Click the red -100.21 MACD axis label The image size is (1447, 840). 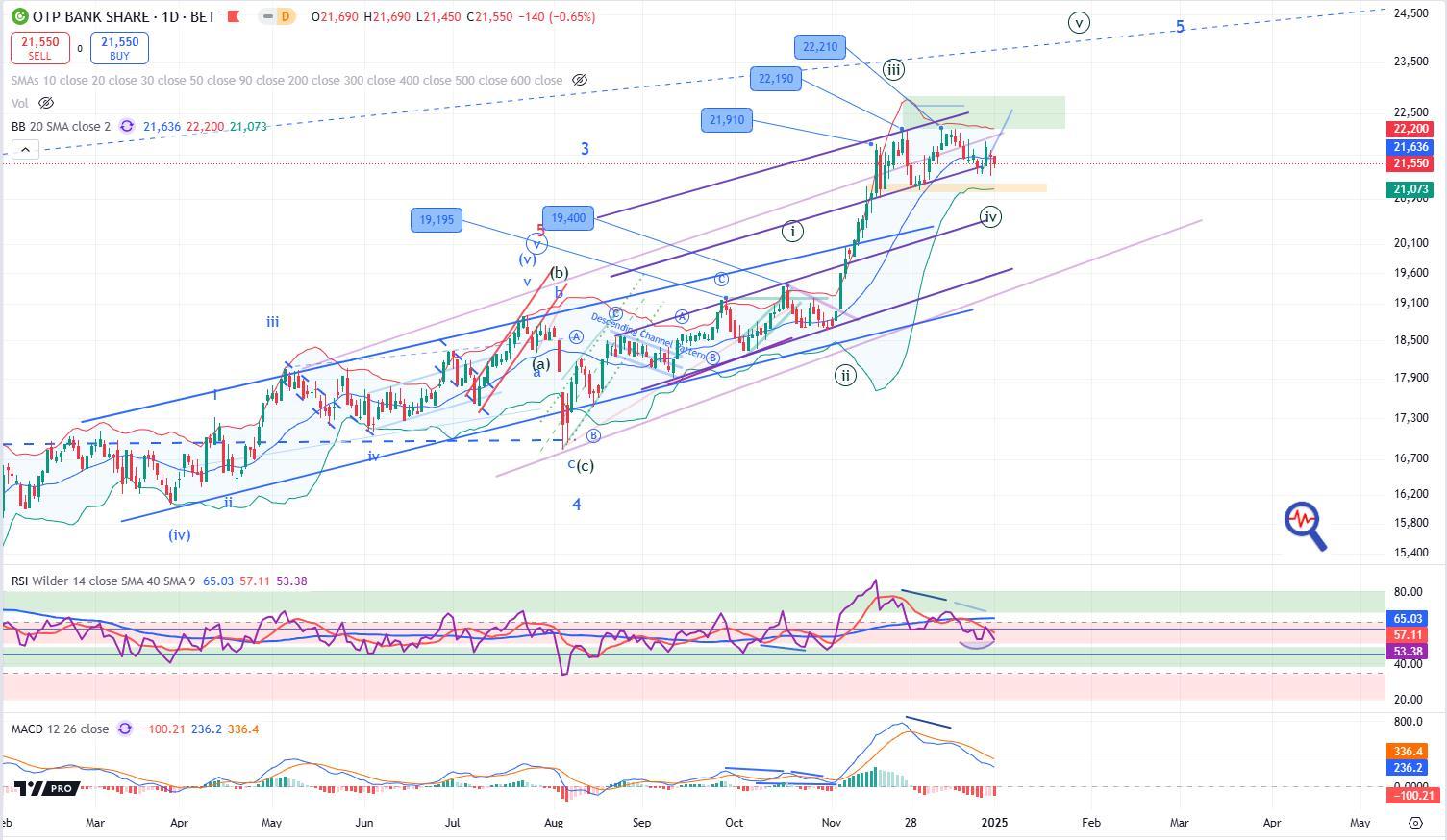point(1411,795)
